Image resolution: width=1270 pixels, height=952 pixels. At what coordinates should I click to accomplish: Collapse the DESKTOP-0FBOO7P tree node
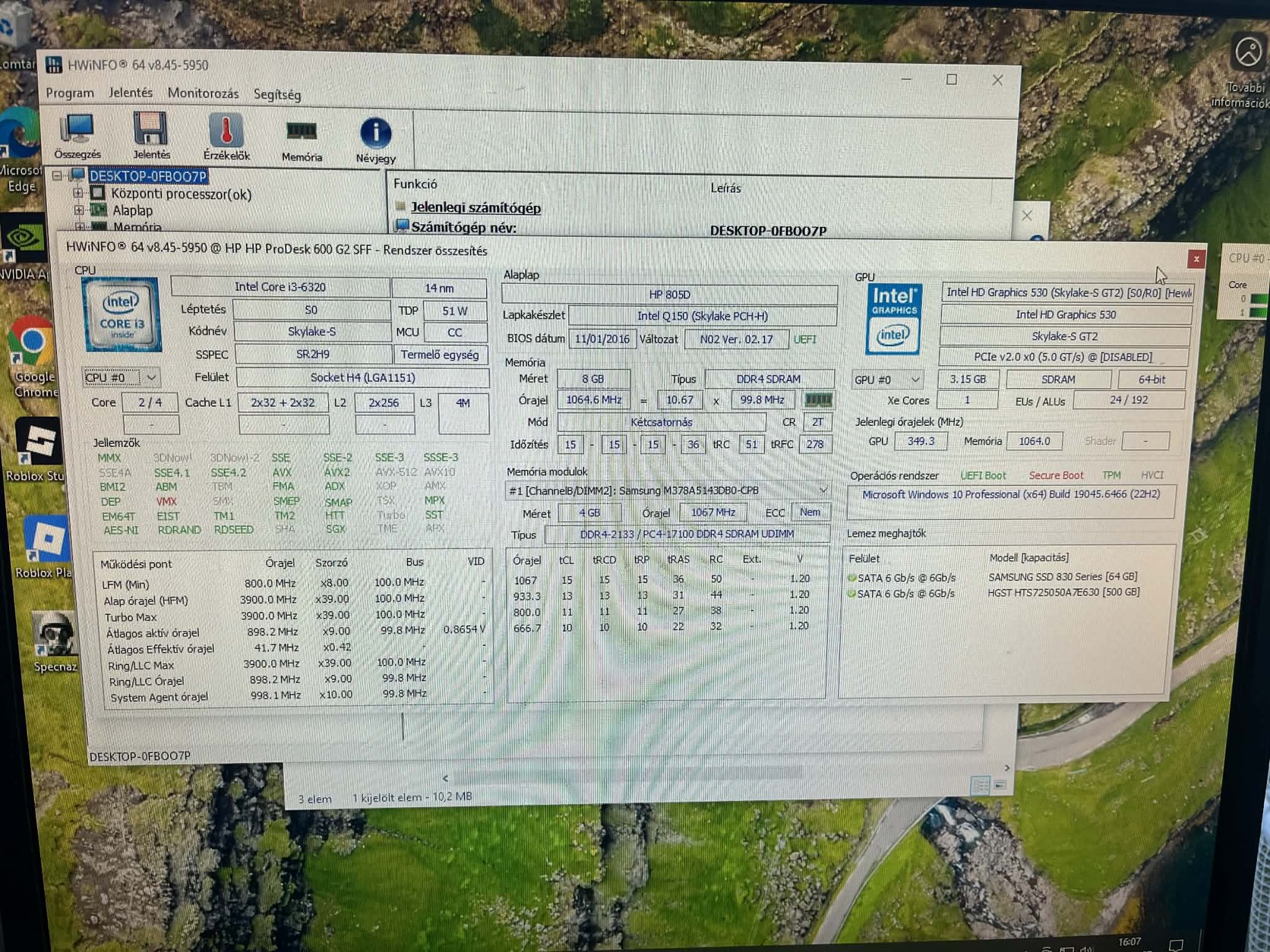tap(58, 176)
